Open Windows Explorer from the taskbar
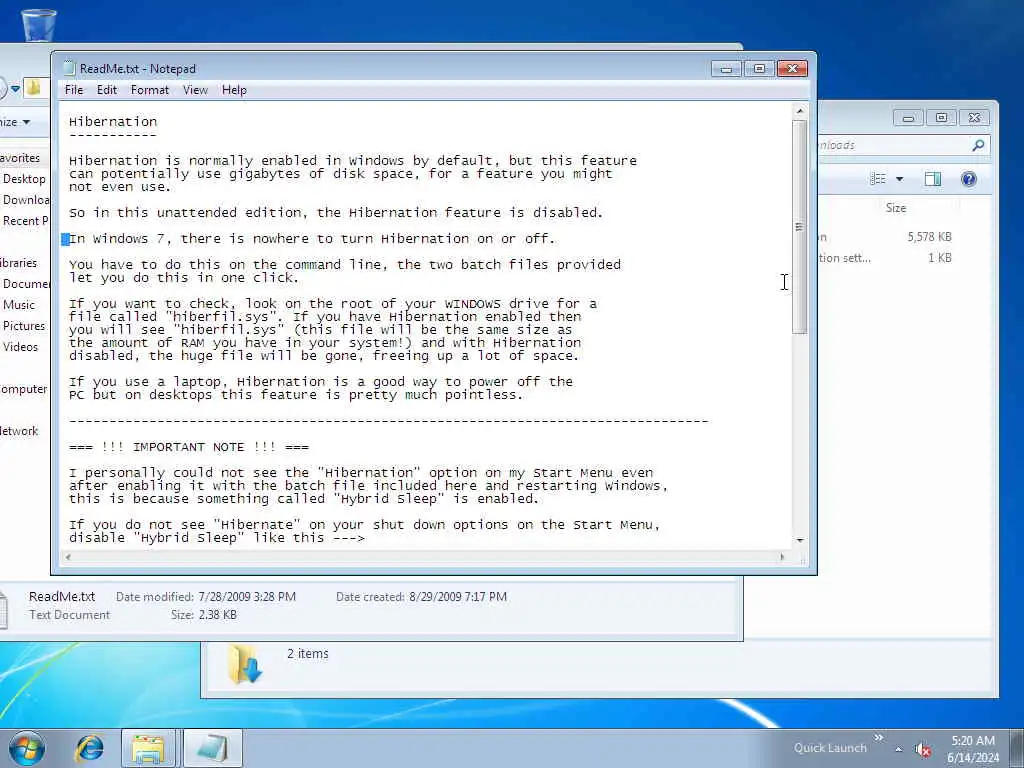This screenshot has height=768, width=1024. tap(148, 748)
